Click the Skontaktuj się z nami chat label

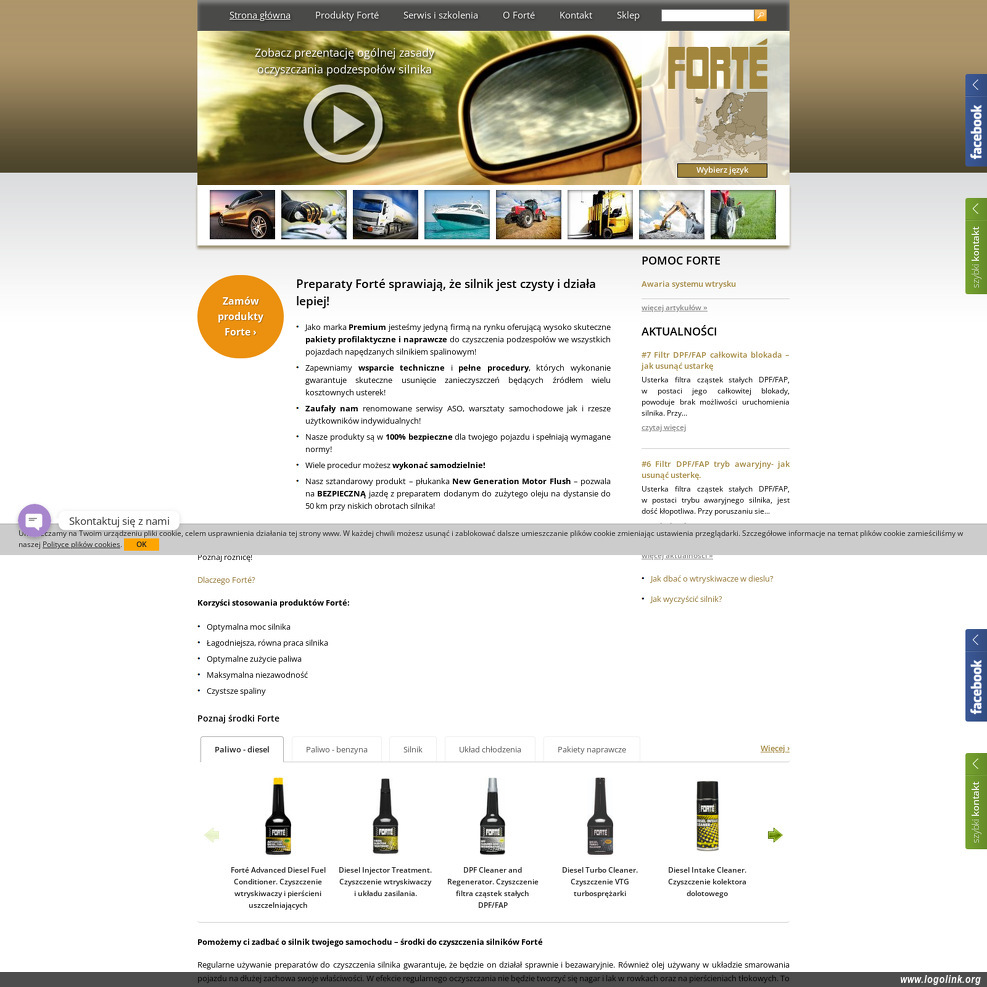click(119, 521)
